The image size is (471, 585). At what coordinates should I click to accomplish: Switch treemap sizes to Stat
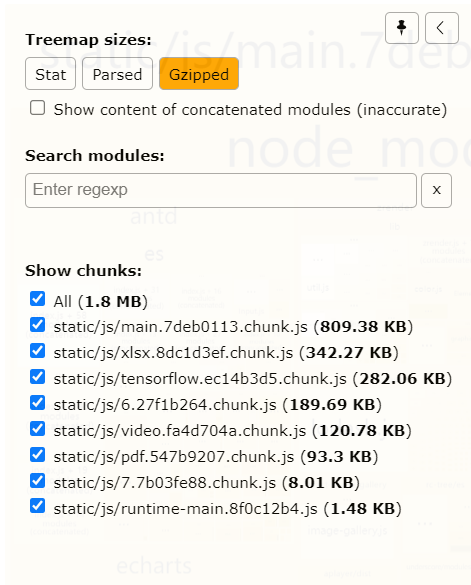pyautogui.click(x=50, y=73)
